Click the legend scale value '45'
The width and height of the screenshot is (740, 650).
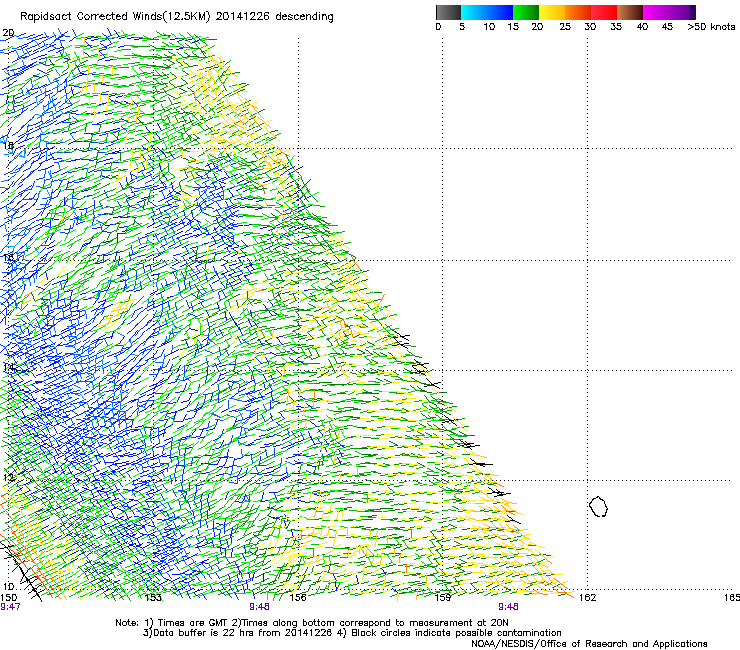pyautogui.click(x=667, y=27)
